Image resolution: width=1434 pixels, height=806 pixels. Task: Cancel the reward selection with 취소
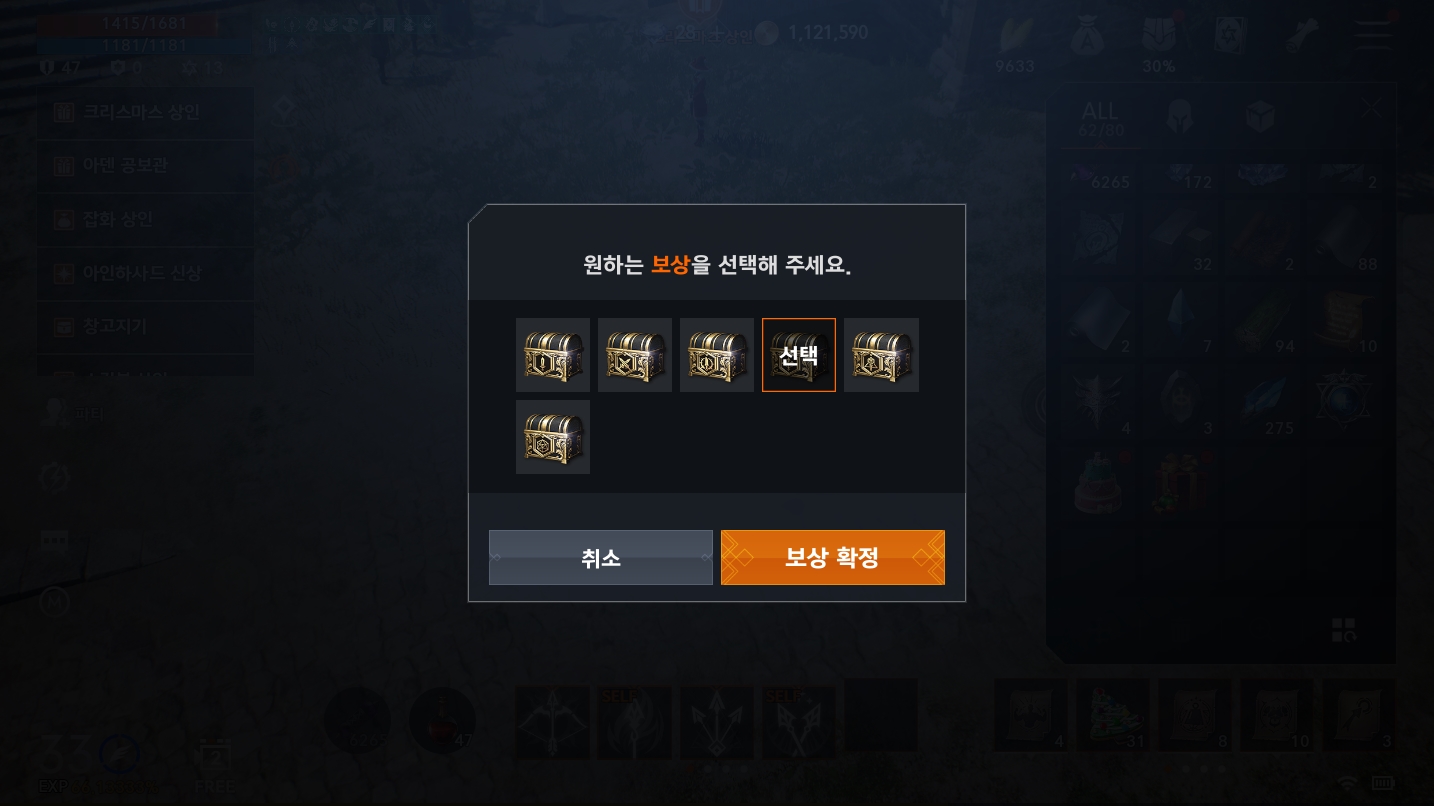tap(601, 557)
